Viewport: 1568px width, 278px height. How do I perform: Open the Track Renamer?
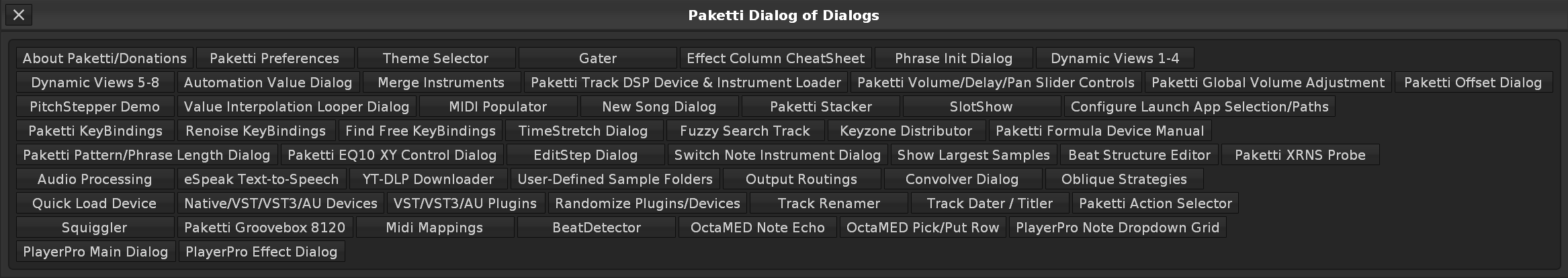[x=828, y=203]
